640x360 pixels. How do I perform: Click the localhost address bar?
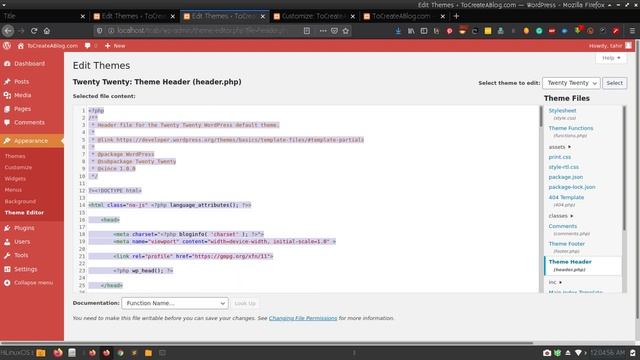pos(203,31)
